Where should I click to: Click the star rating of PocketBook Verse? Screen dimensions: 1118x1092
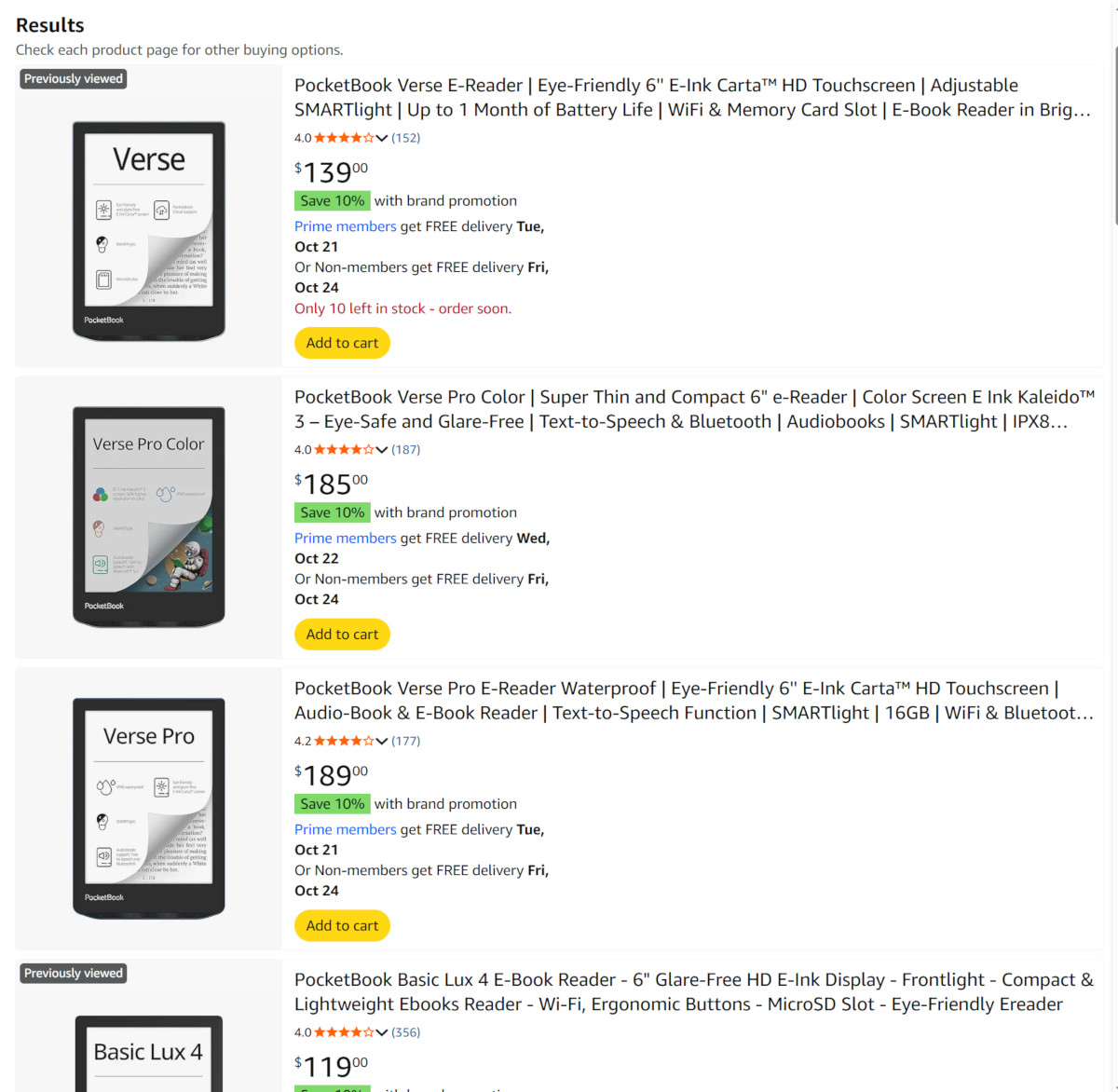(344, 138)
